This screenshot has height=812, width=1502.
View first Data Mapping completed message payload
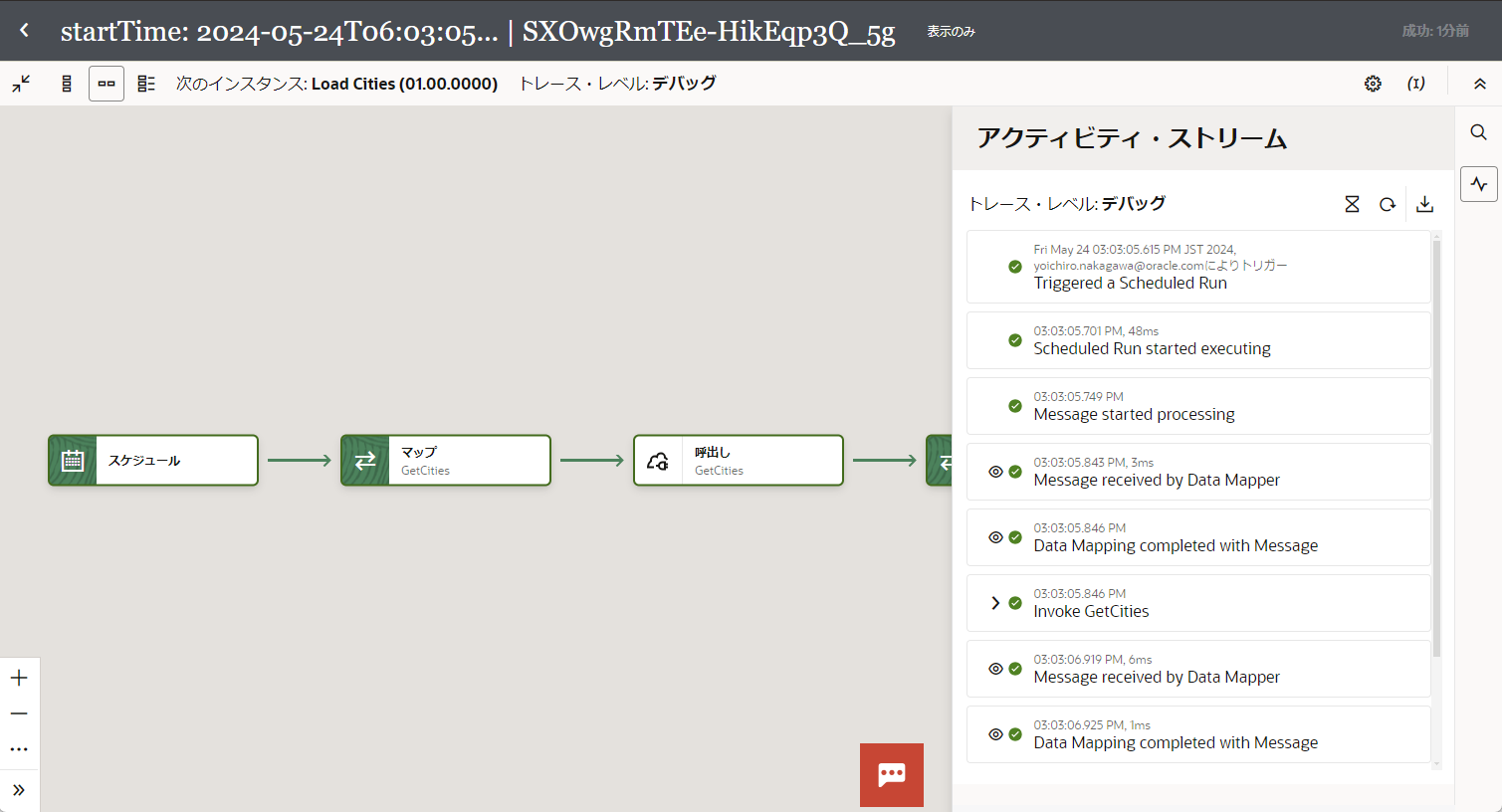coord(995,537)
